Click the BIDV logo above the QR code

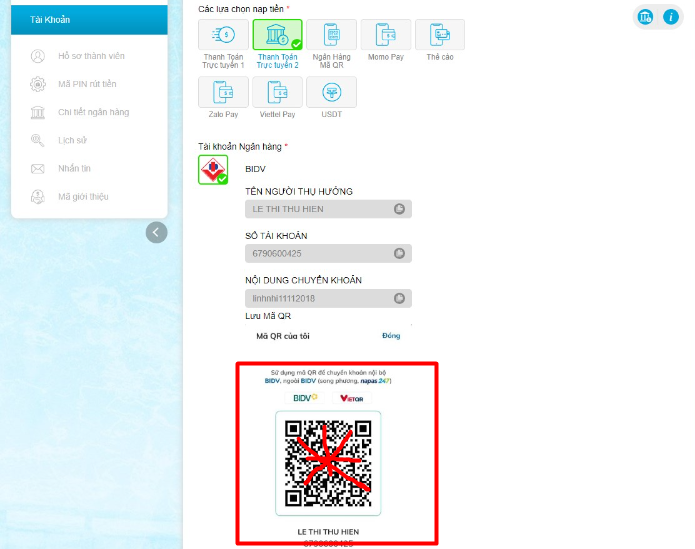305,398
